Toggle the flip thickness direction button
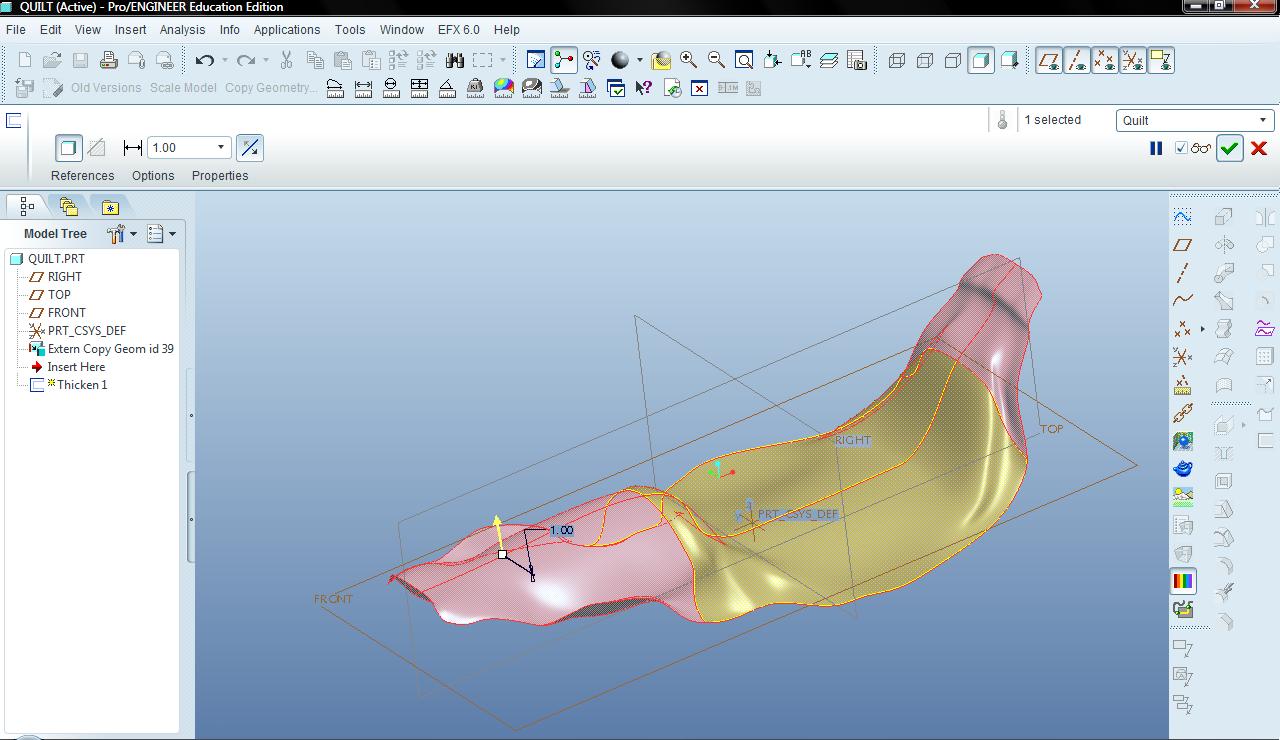1280x740 pixels. (250, 148)
